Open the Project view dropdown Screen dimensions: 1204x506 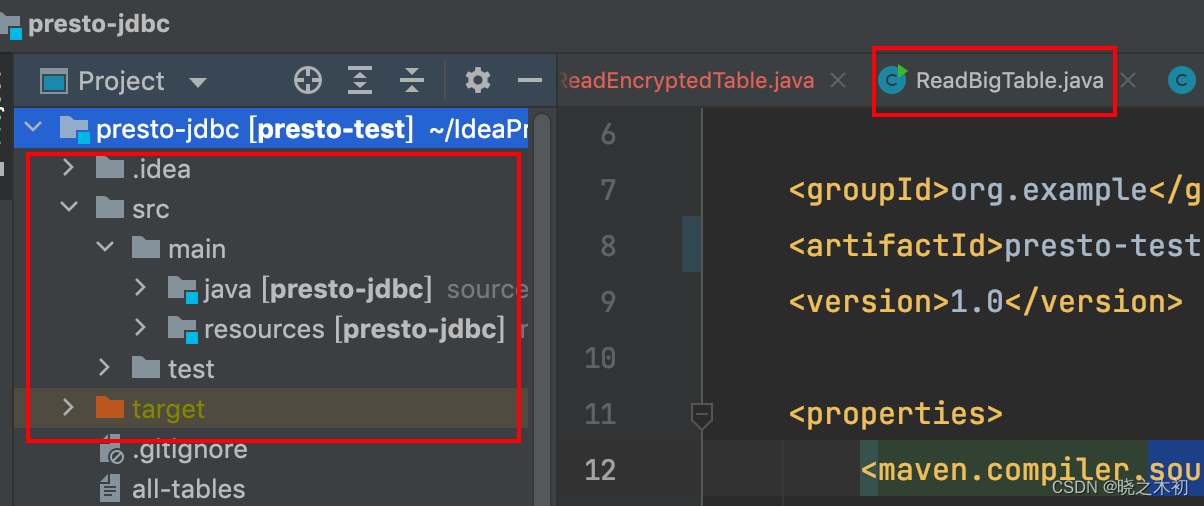[198, 82]
